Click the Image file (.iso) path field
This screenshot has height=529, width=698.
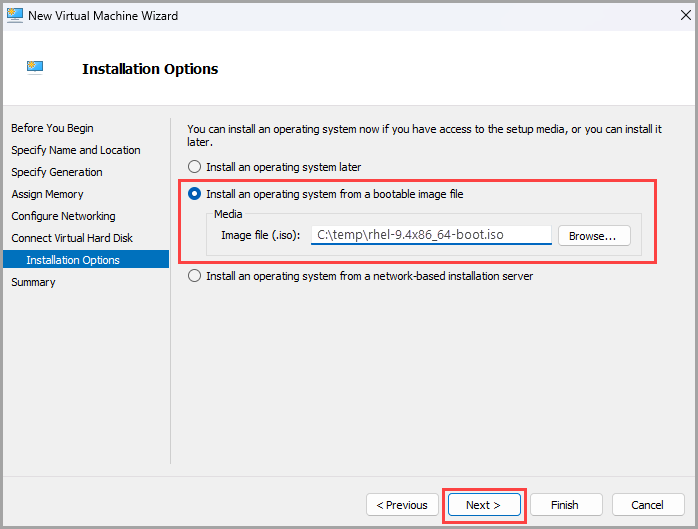pyautogui.click(x=431, y=235)
